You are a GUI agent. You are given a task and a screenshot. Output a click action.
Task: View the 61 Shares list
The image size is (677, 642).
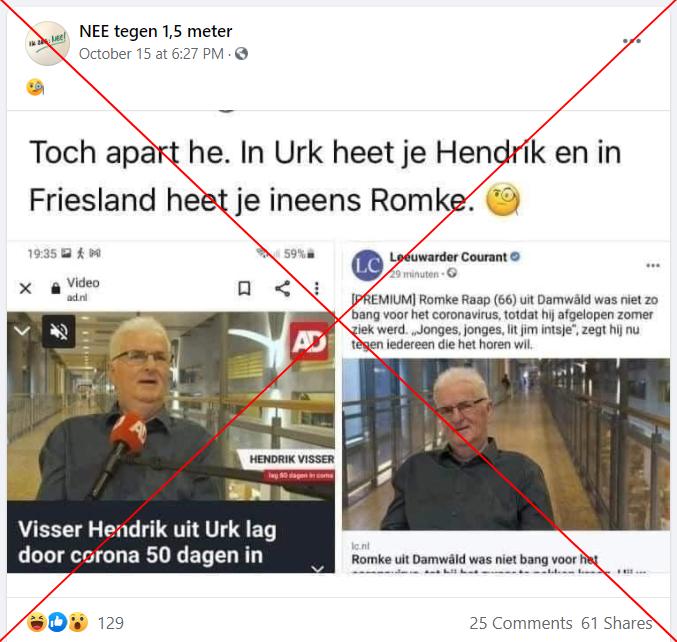click(x=616, y=623)
